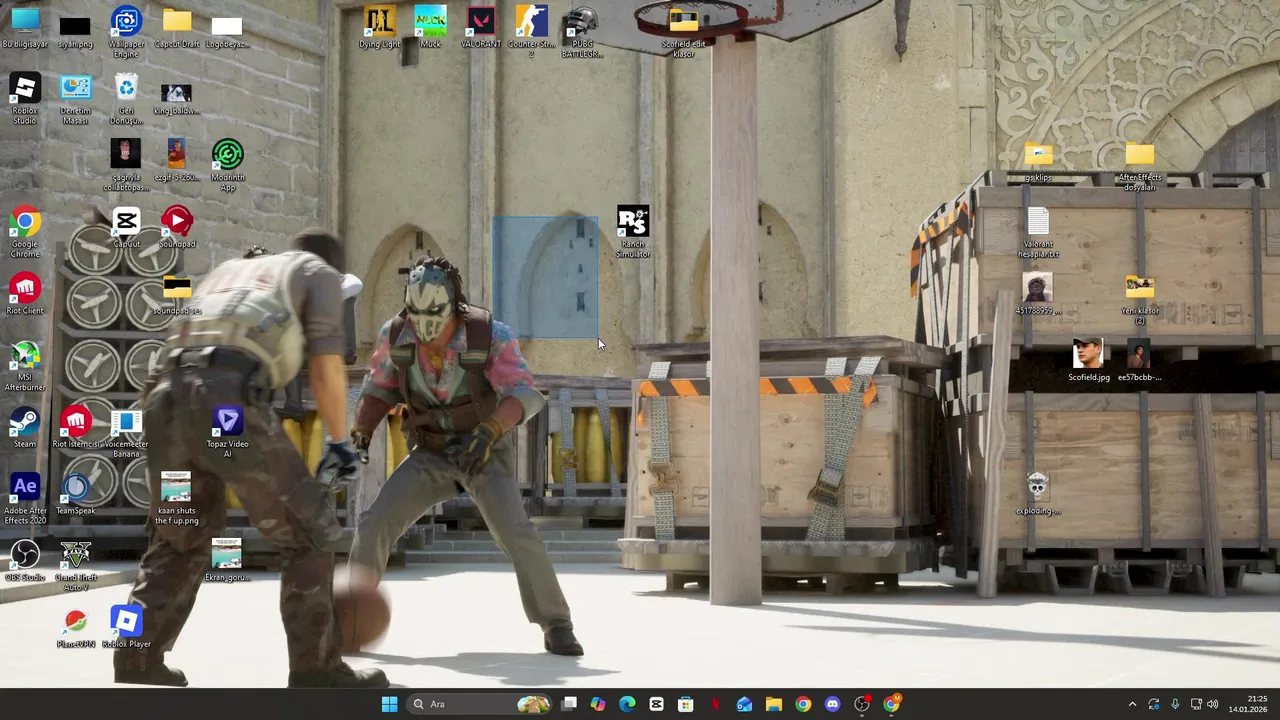1280x720 pixels.
Task: Select the Wallpaper Engine shortcut
Action: coord(126,31)
